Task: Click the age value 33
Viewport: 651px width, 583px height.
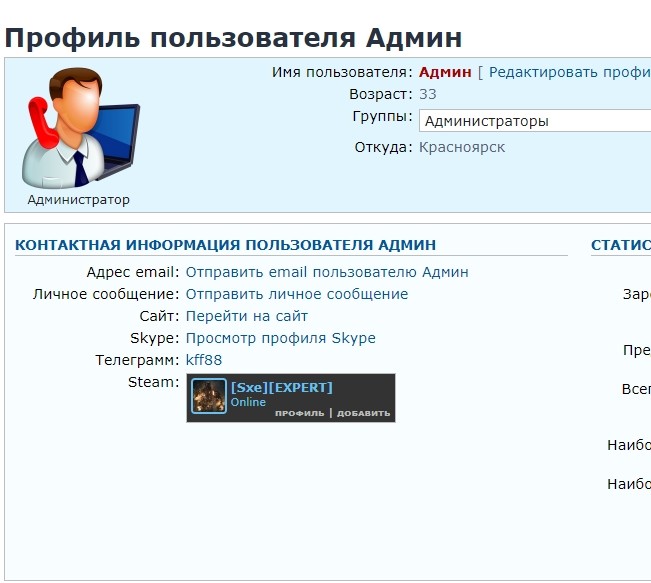Action: tap(427, 95)
